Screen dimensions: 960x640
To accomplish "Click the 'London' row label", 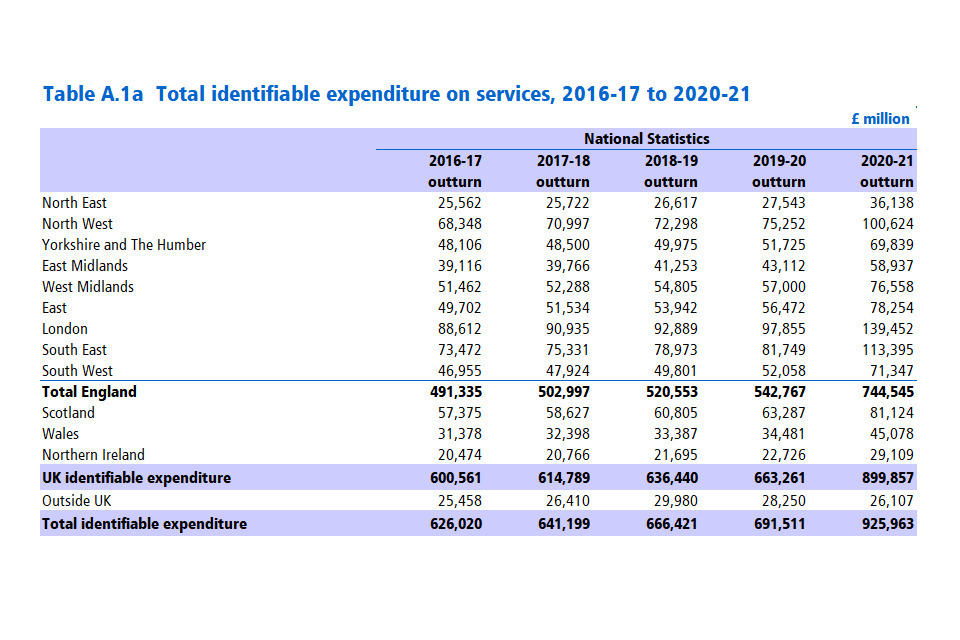I will [x=65, y=329].
